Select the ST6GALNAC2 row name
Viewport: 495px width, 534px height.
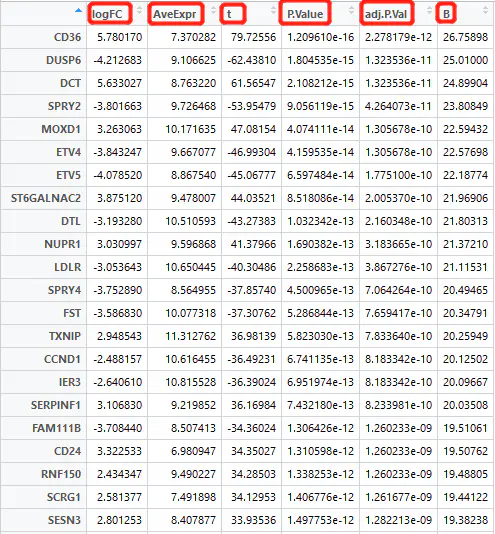pos(46,198)
